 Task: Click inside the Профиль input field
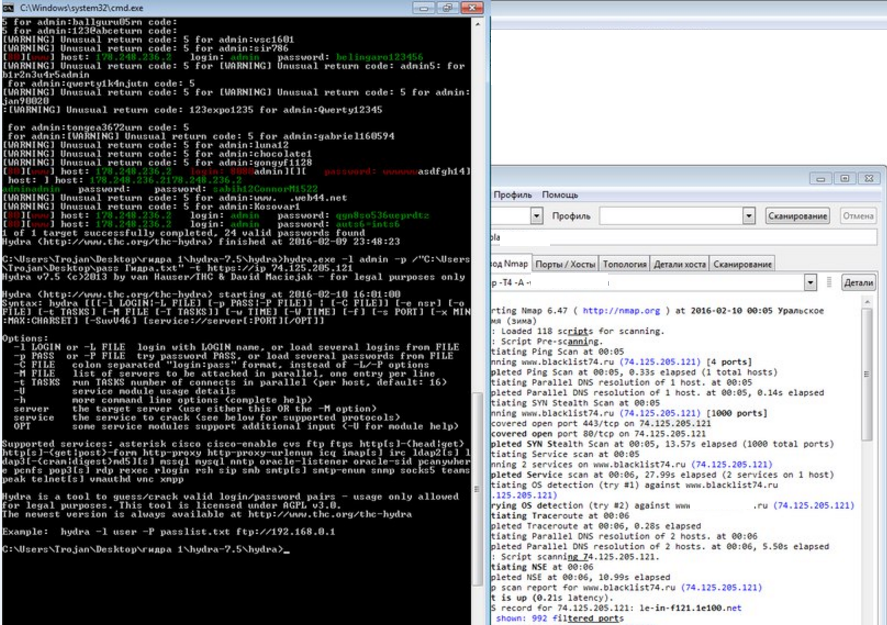(x=670, y=216)
